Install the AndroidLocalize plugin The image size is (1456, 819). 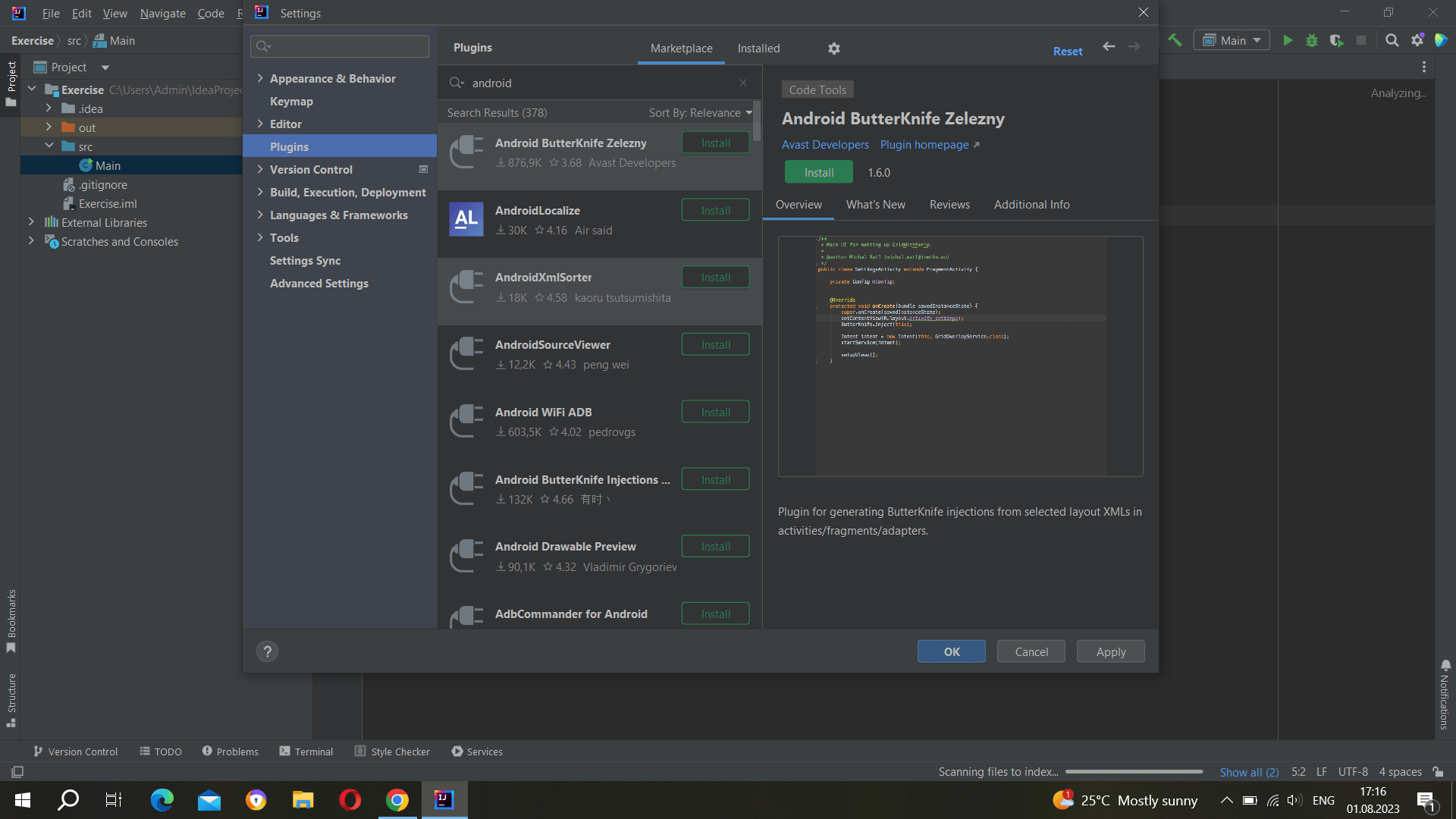point(715,211)
